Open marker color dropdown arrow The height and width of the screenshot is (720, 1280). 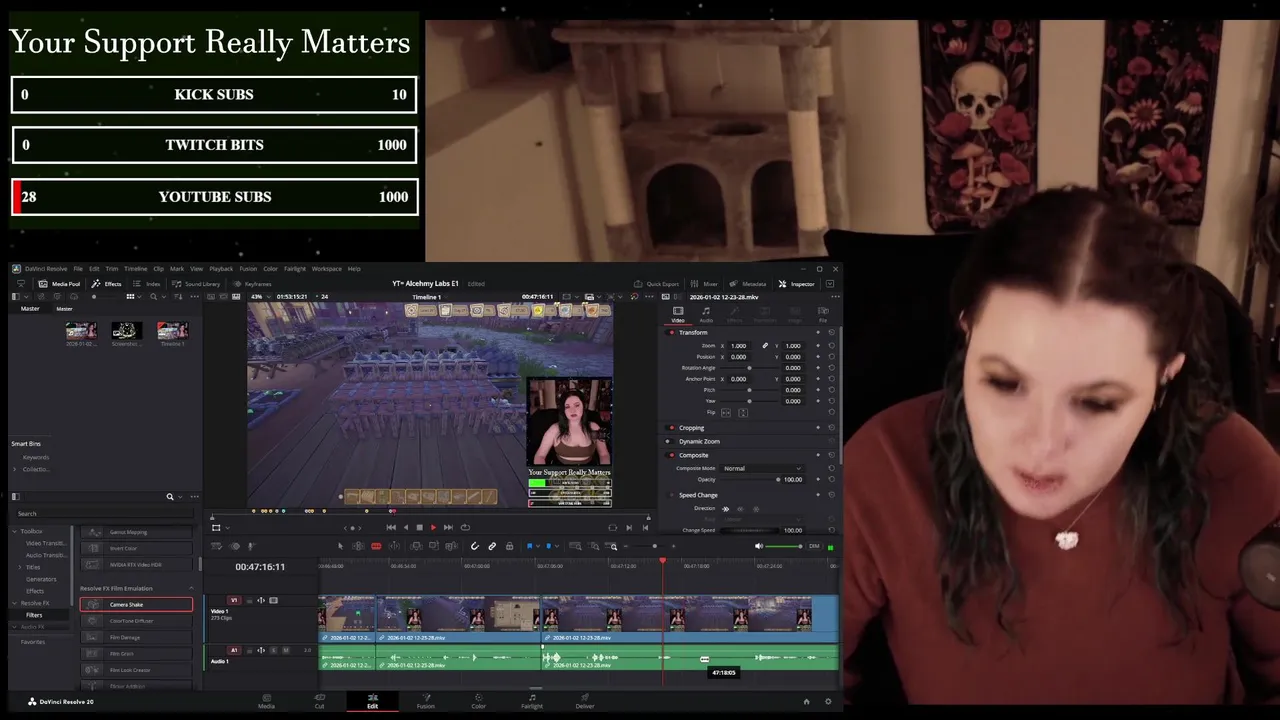556,546
